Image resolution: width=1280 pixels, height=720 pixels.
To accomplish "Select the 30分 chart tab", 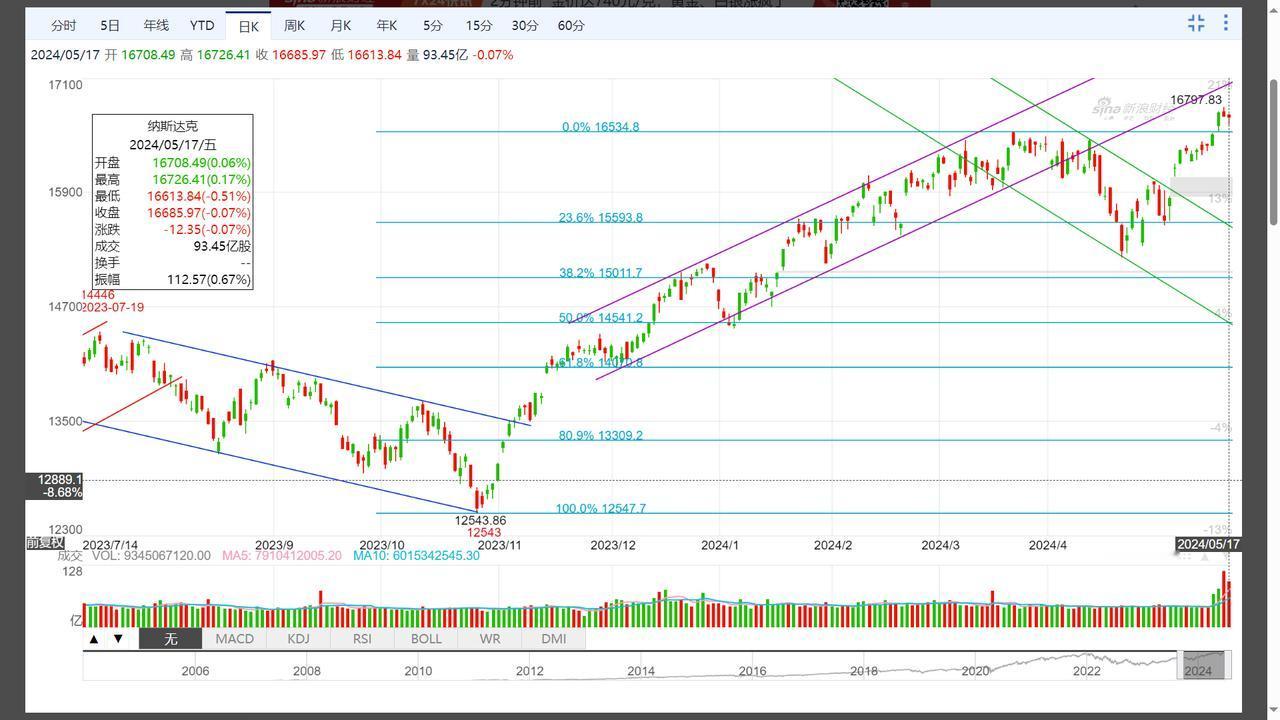I will pyautogui.click(x=525, y=25).
